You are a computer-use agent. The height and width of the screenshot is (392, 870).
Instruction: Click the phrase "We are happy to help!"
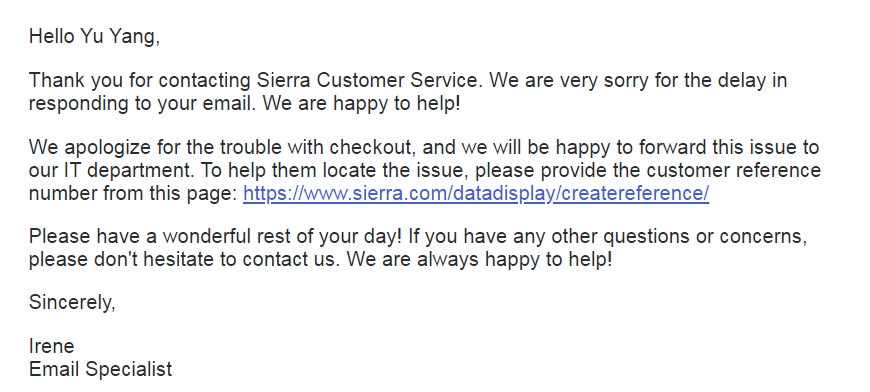362,104
